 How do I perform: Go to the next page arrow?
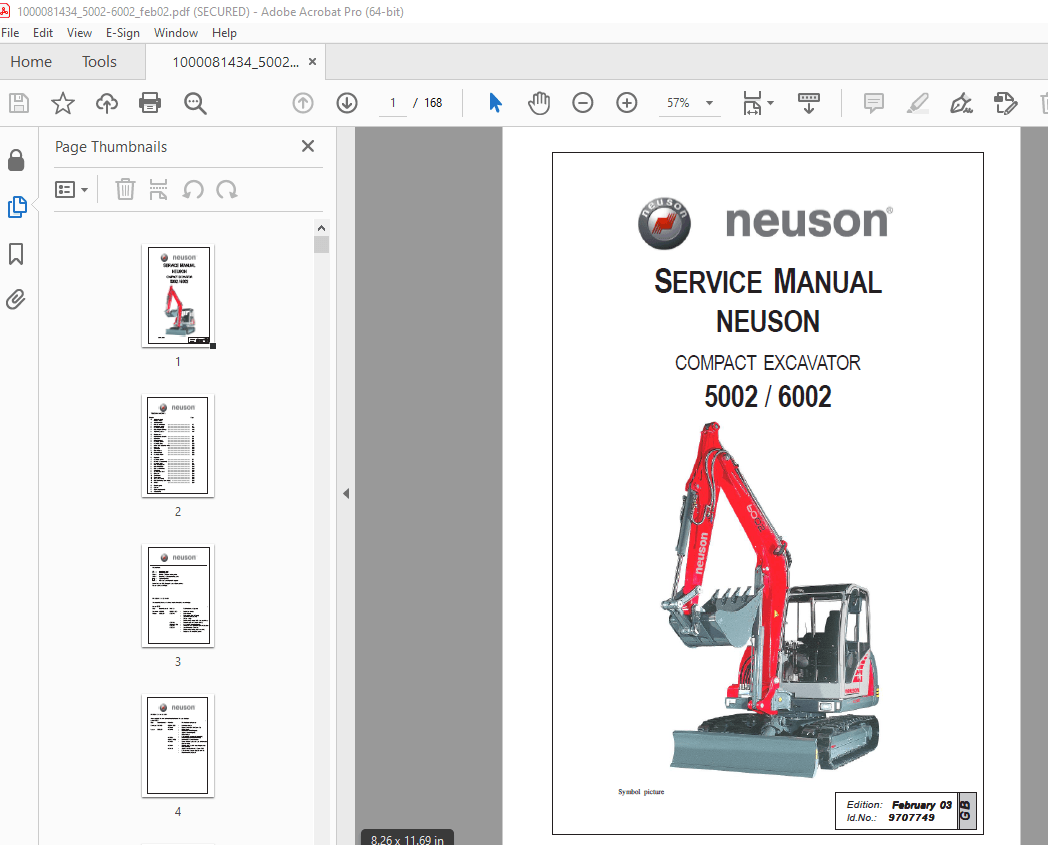(x=347, y=103)
